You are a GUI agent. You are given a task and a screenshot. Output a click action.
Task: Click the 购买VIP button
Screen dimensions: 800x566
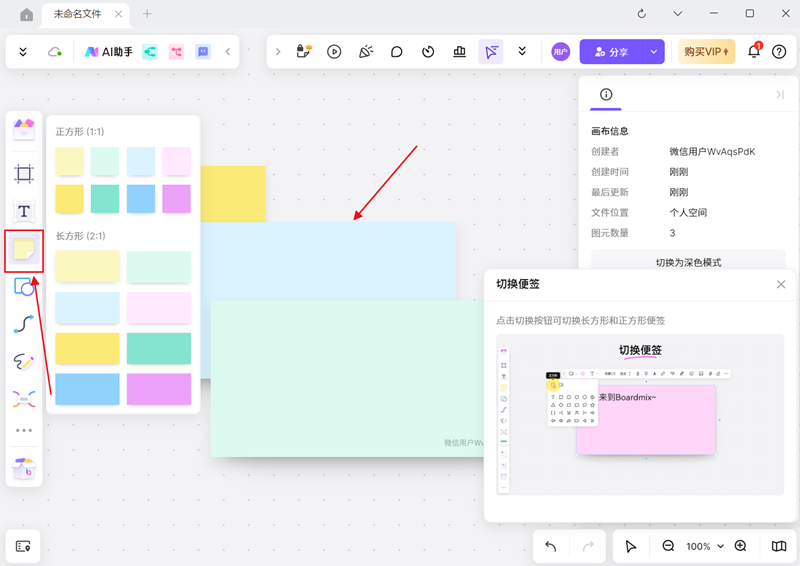[707, 52]
